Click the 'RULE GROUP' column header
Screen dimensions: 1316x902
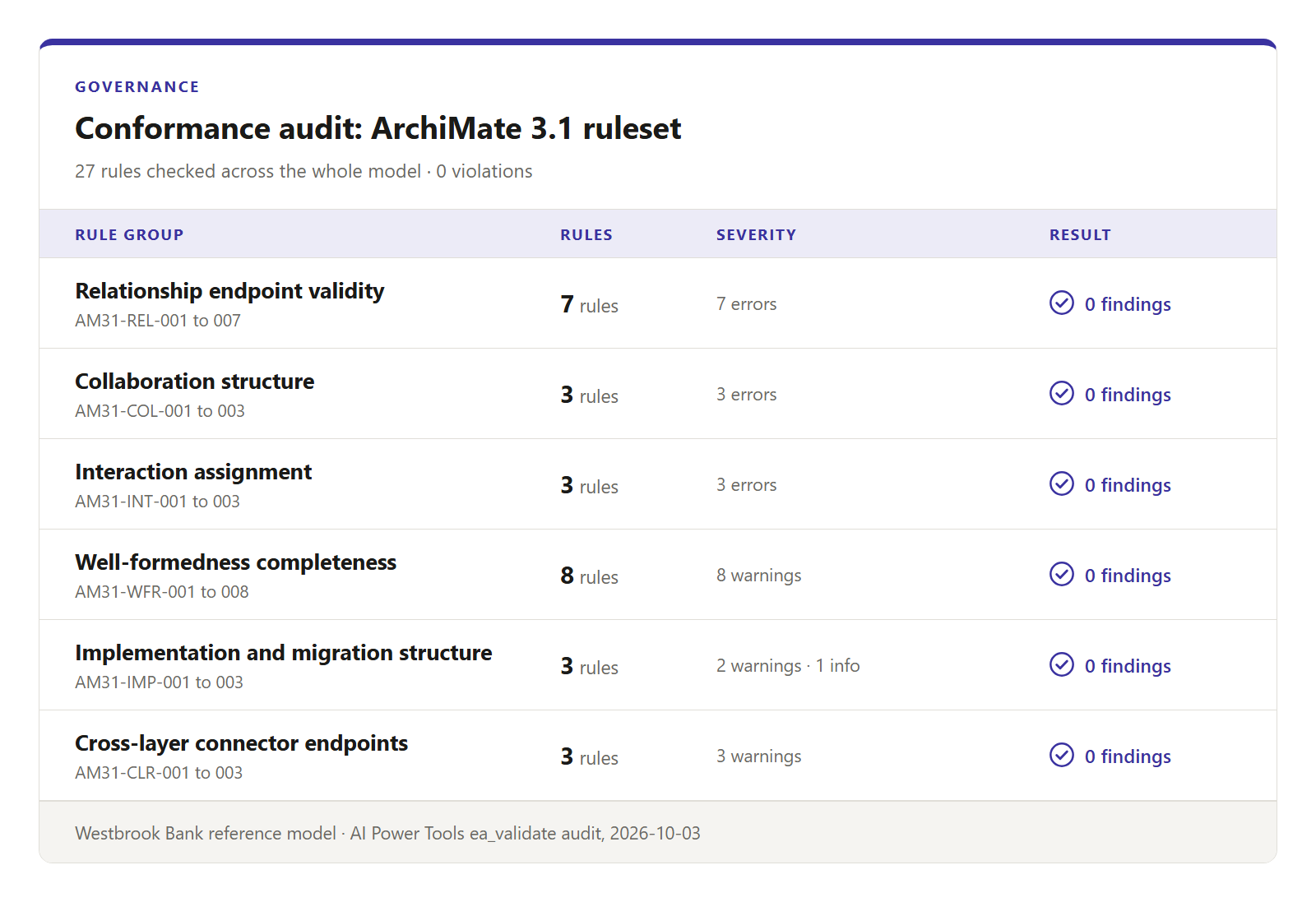(129, 235)
